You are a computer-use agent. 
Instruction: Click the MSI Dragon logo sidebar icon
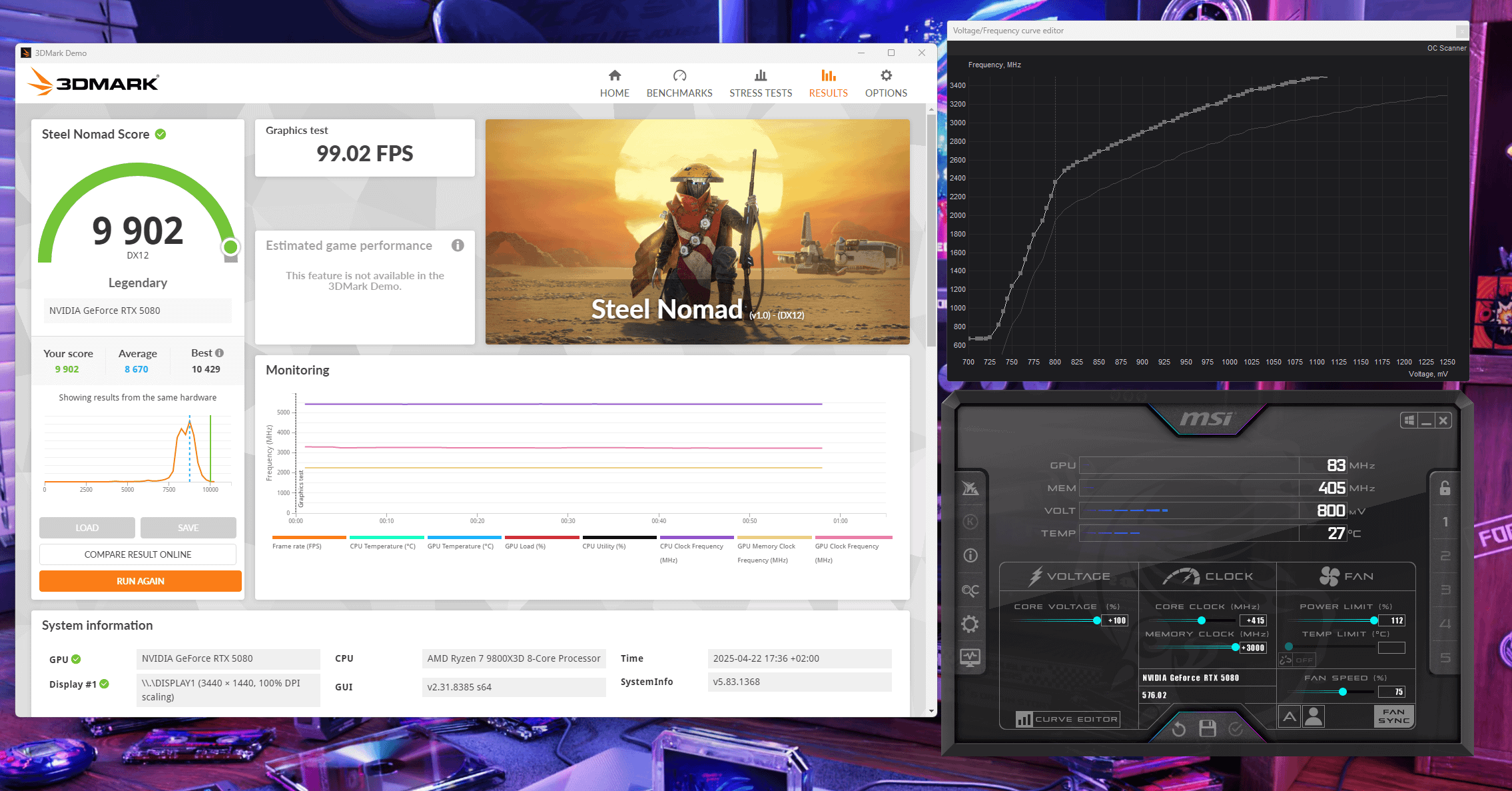point(970,488)
